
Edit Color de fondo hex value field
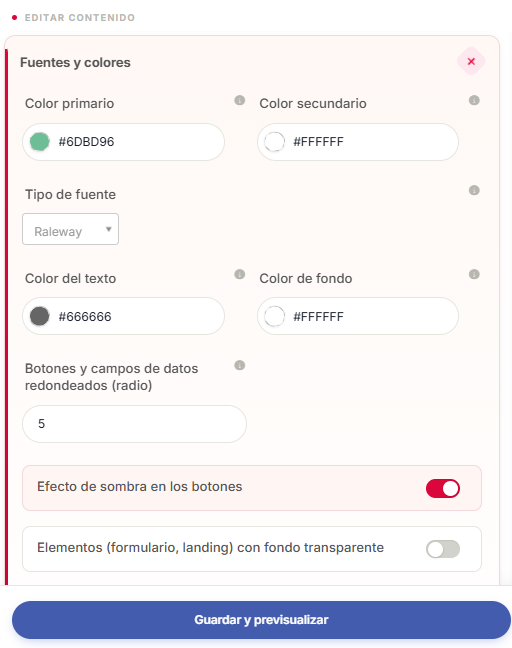[358, 317]
